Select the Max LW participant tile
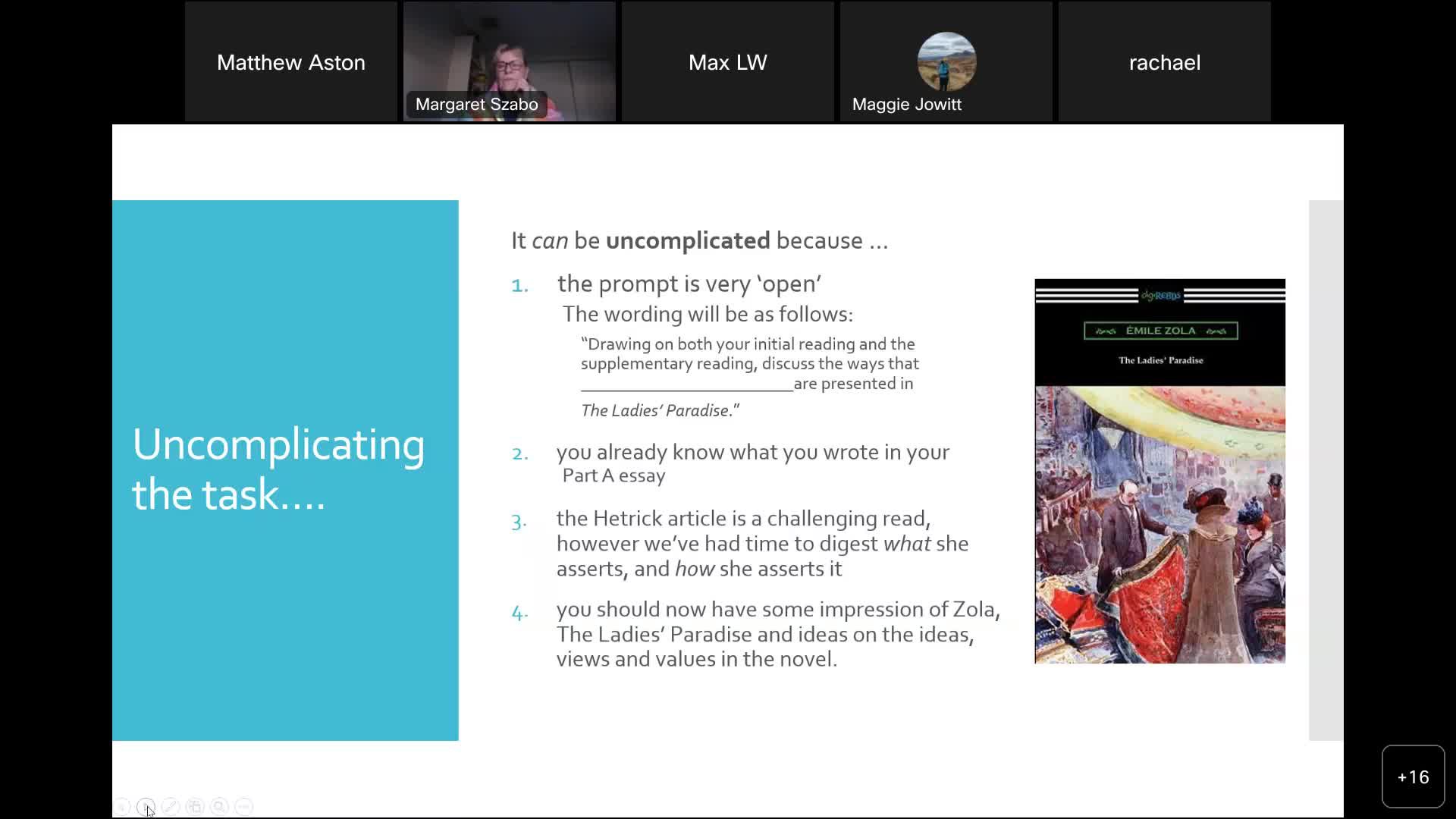The height and width of the screenshot is (819, 1456). click(727, 61)
